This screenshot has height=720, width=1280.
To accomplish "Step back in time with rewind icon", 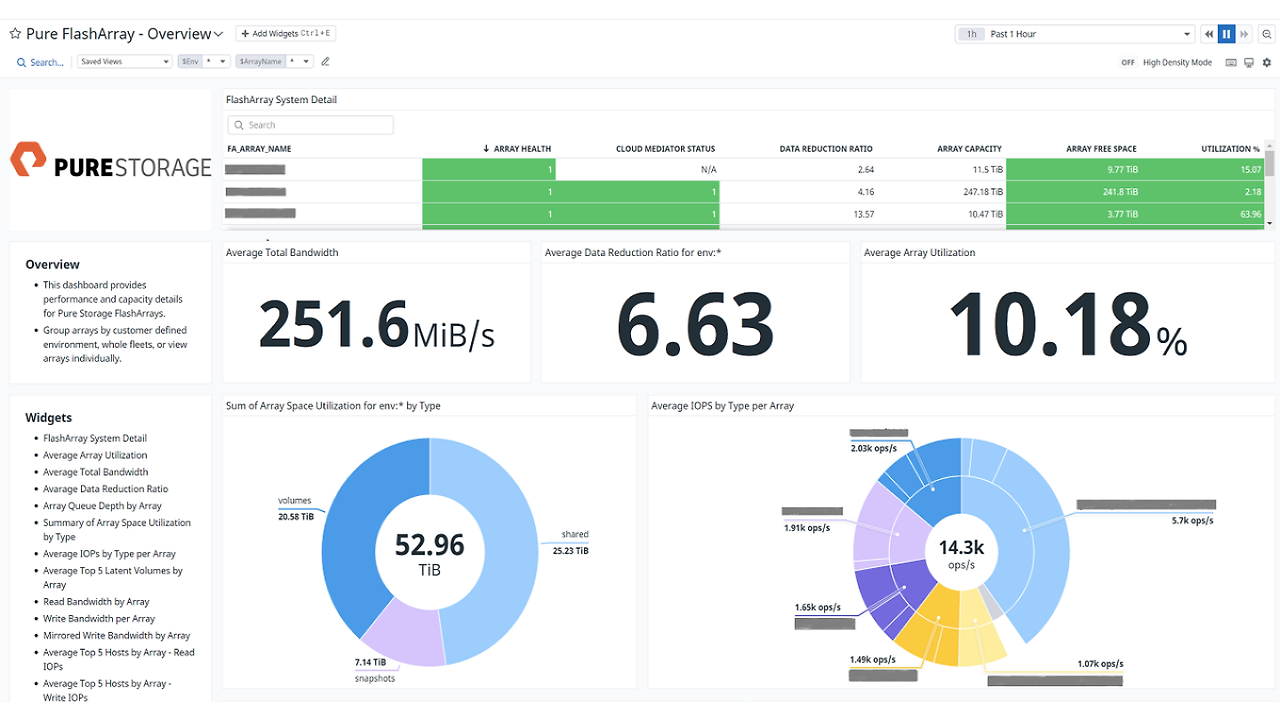I will tap(1209, 34).
